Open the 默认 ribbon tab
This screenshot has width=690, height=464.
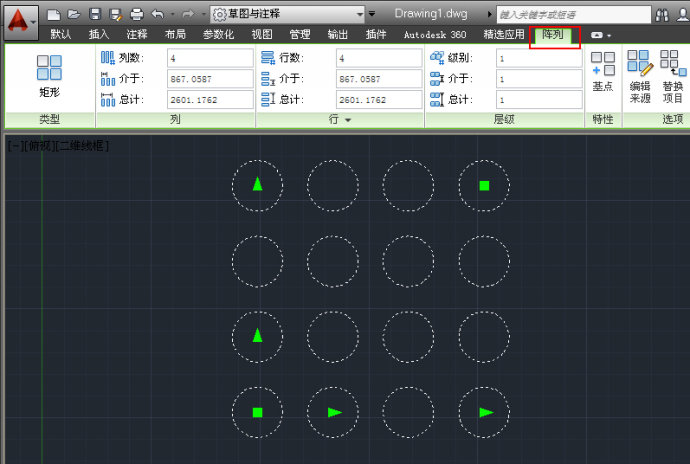coord(60,34)
